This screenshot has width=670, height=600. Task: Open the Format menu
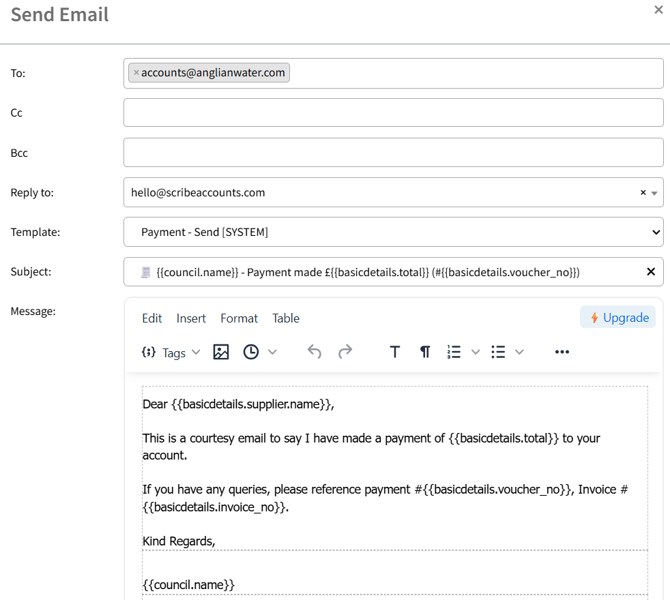click(239, 318)
